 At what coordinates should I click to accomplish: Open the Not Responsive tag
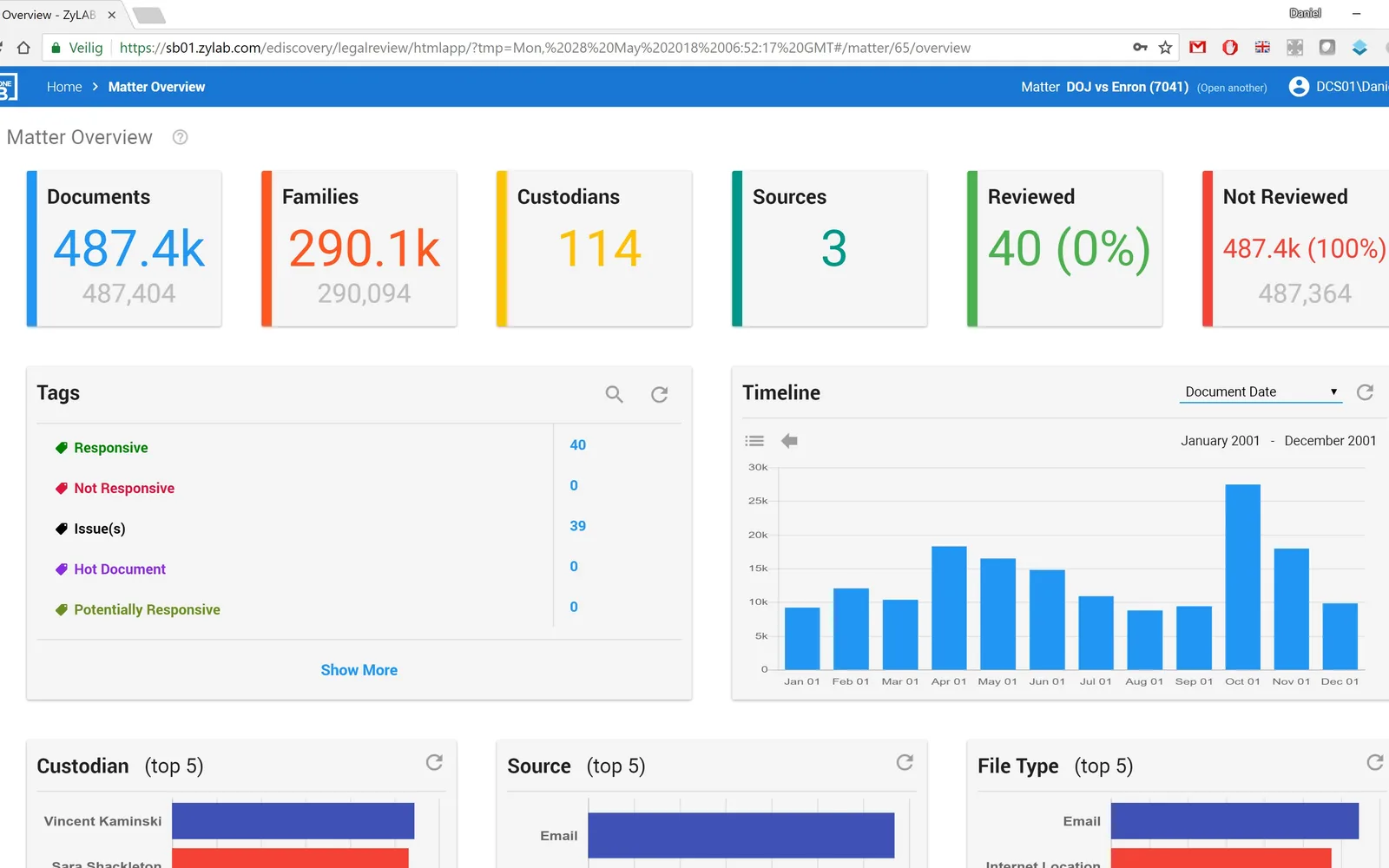click(x=124, y=489)
